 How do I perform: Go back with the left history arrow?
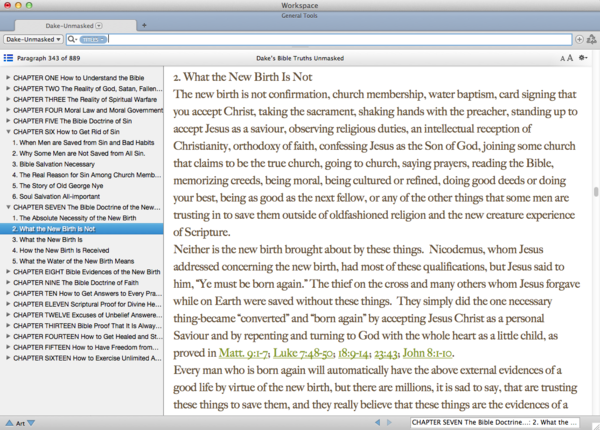(x=378, y=422)
